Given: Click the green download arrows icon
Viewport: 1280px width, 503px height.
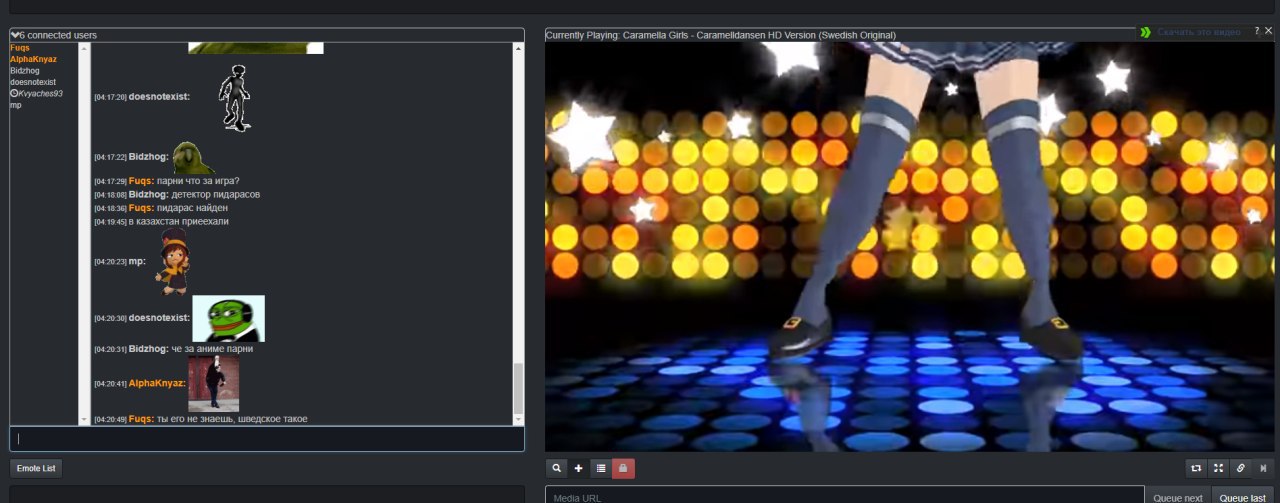Looking at the screenshot, I should click(x=1145, y=32).
